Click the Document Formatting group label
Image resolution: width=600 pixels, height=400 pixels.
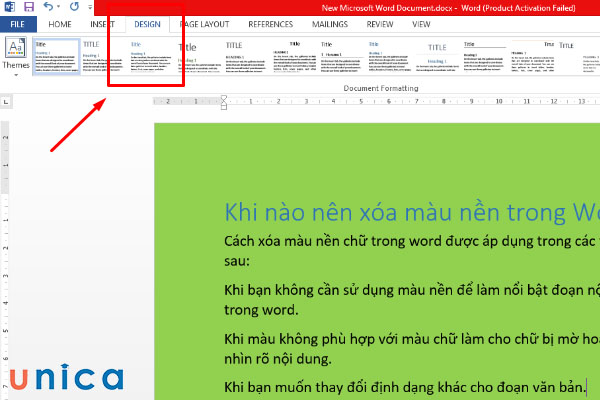pos(381,88)
